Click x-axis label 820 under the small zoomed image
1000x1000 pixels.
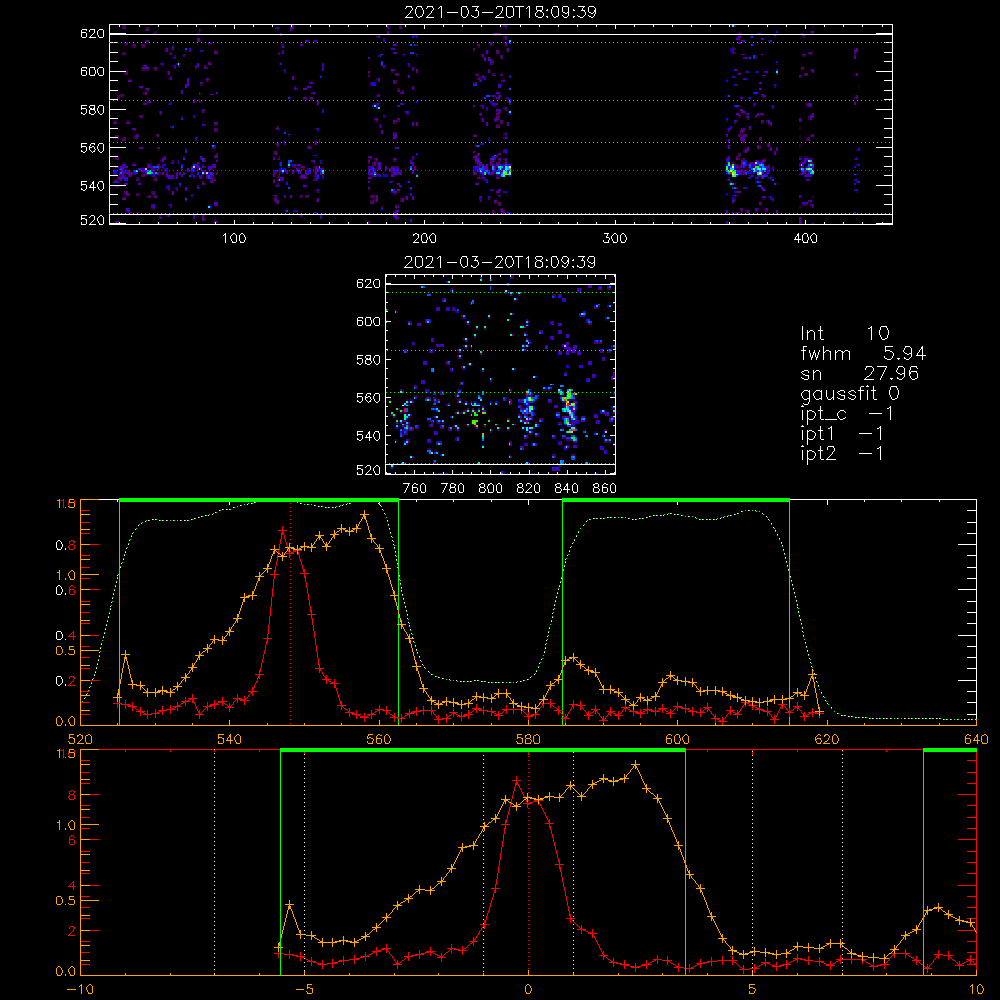click(x=529, y=489)
